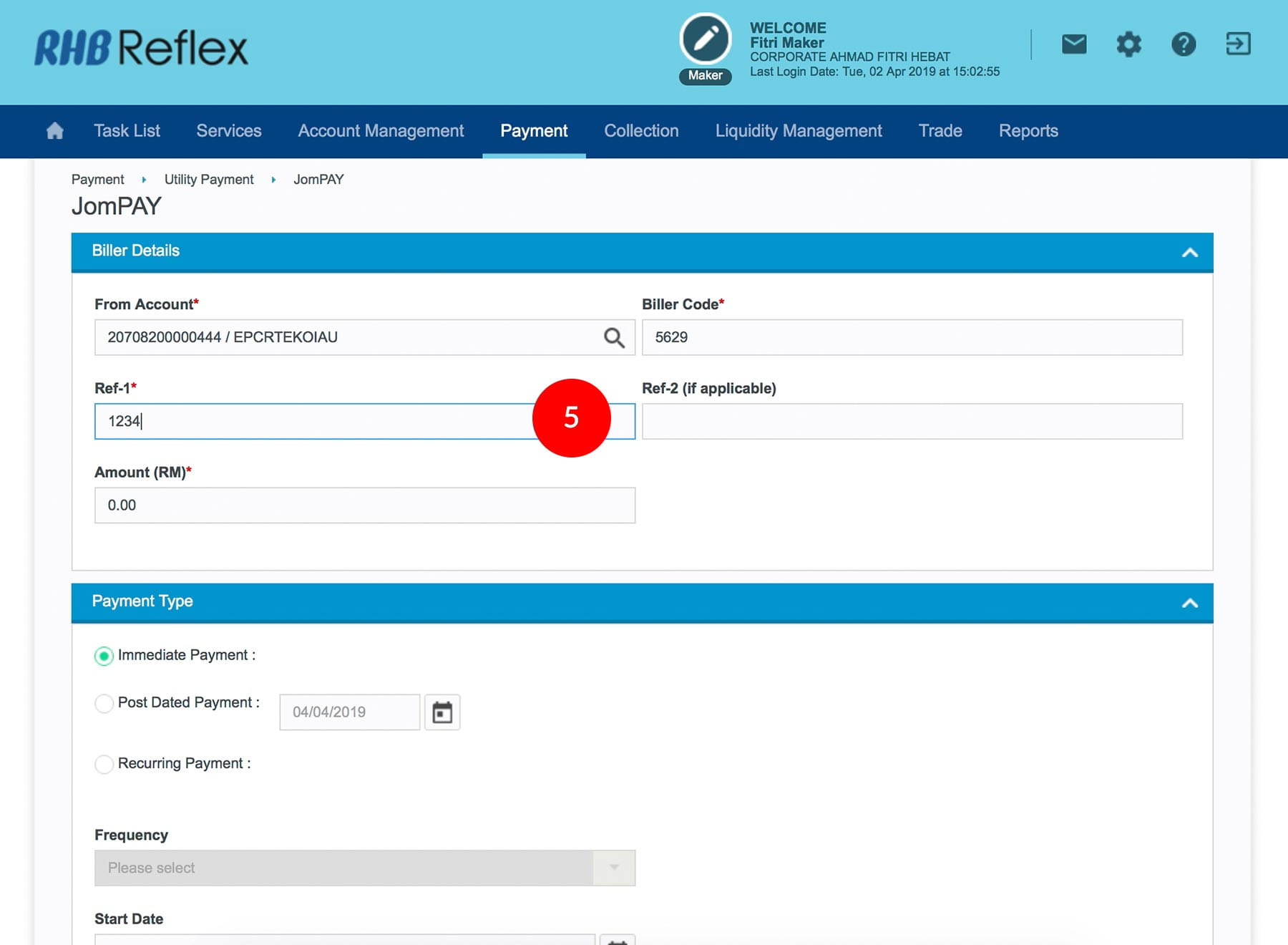Collapse the Payment Type section

(1189, 603)
